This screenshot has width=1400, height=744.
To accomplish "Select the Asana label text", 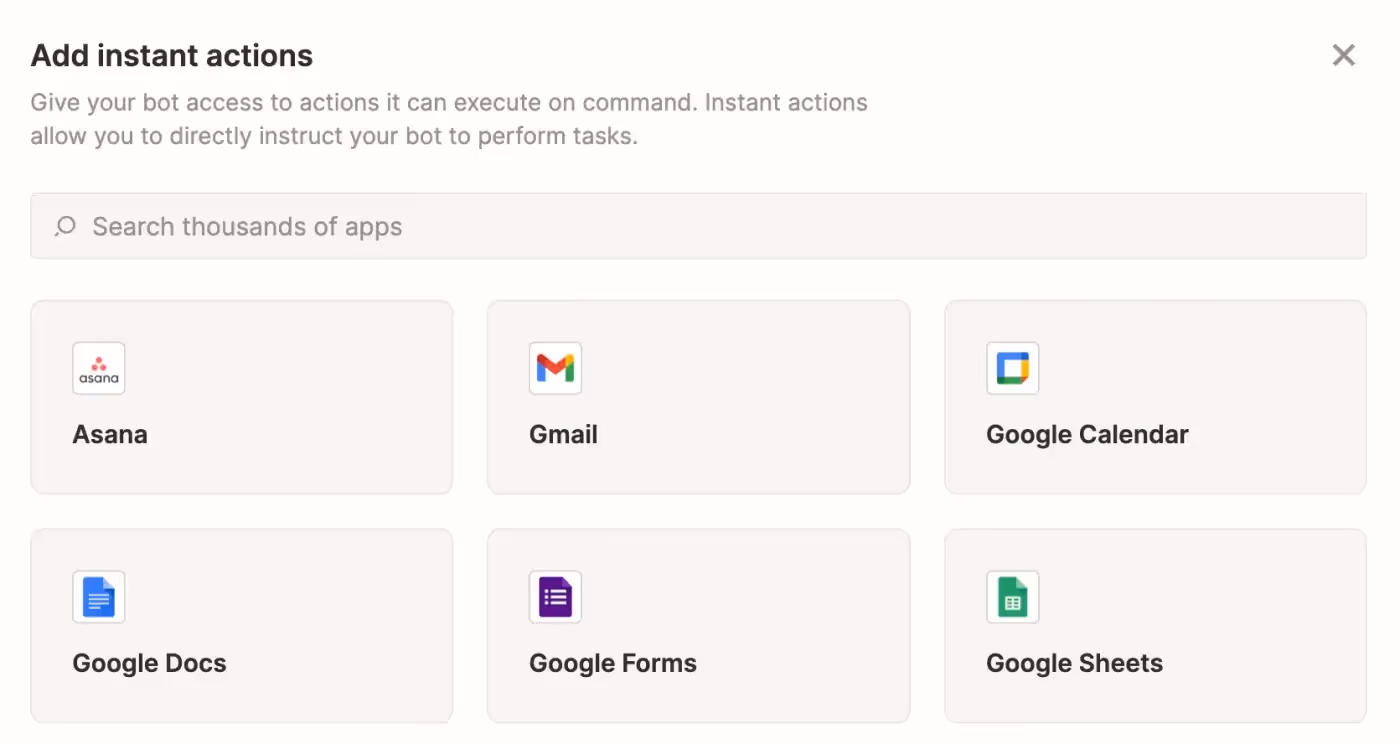I will (110, 434).
